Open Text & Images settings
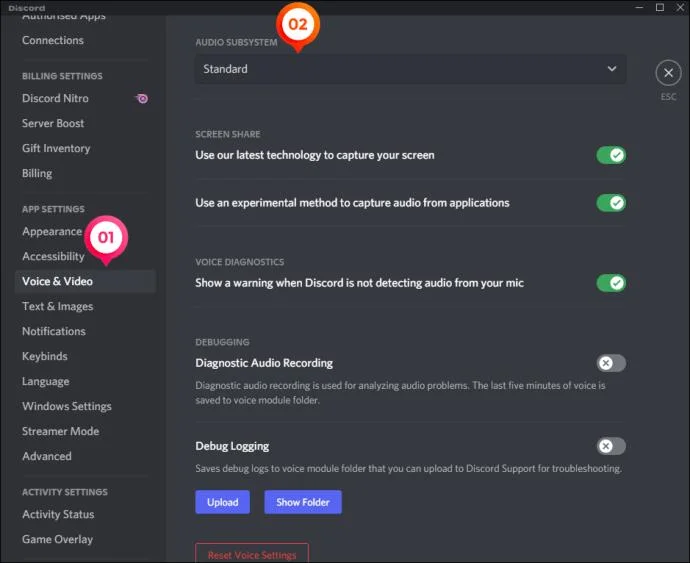Viewport: 690px width, 563px height. 58,307
